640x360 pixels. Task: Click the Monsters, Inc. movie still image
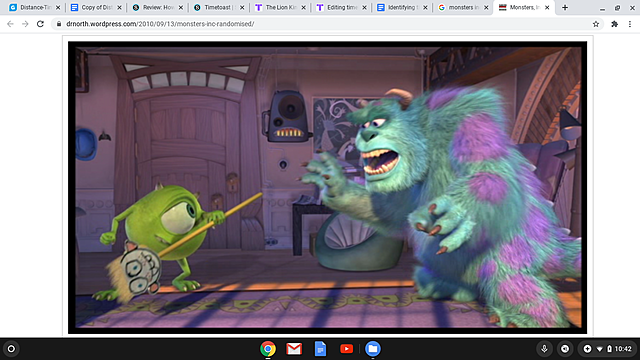point(327,187)
